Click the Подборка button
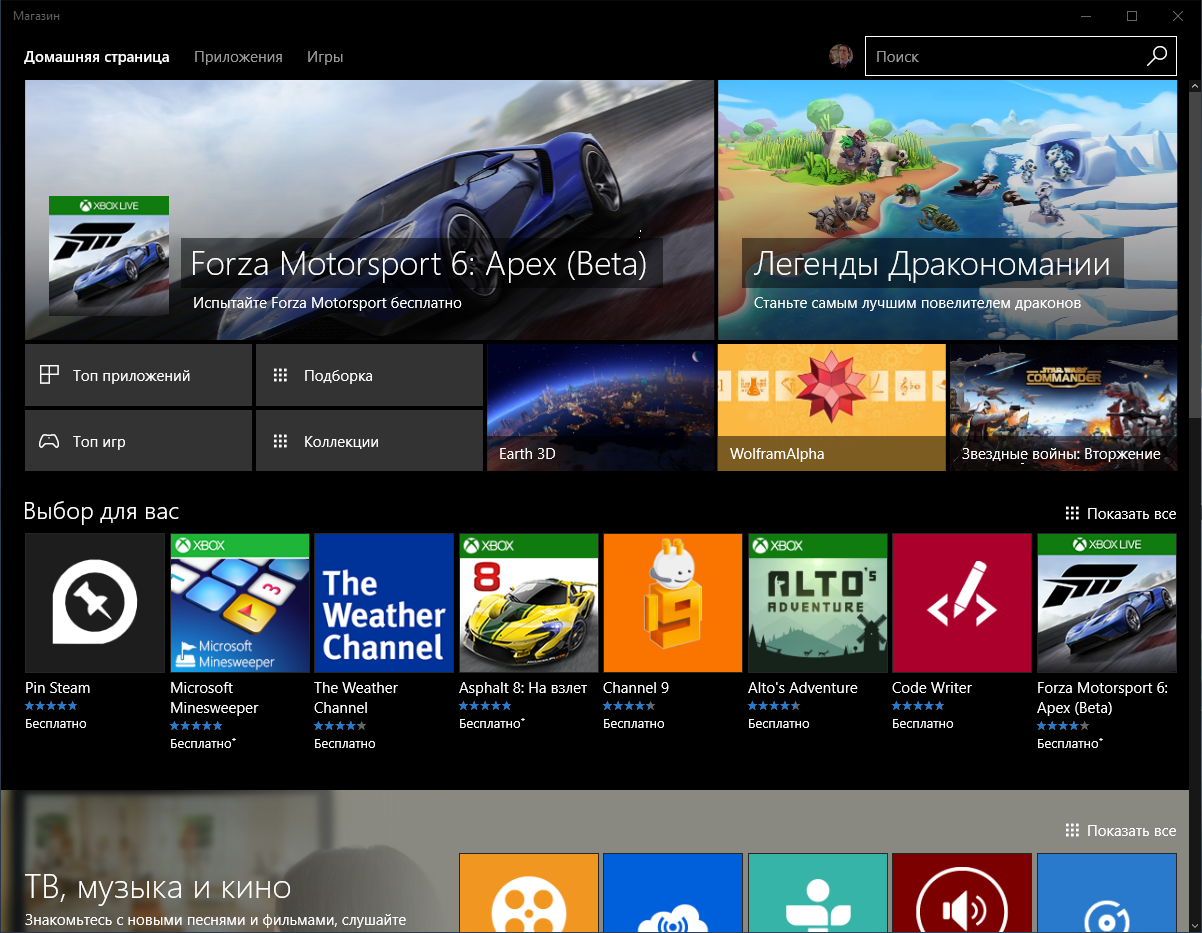Screen dimensions: 1202x933 tap(369, 375)
